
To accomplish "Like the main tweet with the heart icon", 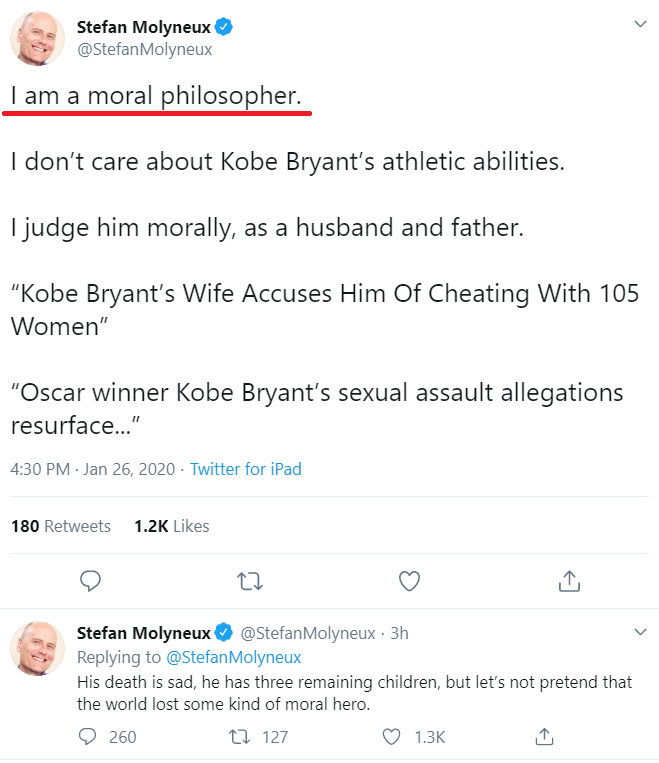I will [x=409, y=580].
